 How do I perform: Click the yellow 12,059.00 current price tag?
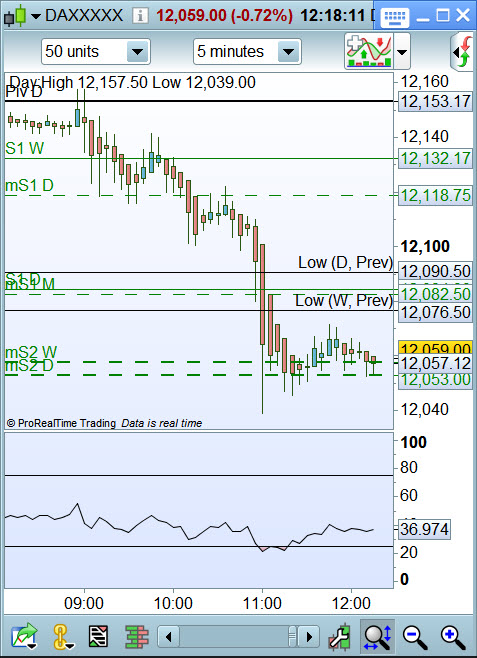click(435, 348)
